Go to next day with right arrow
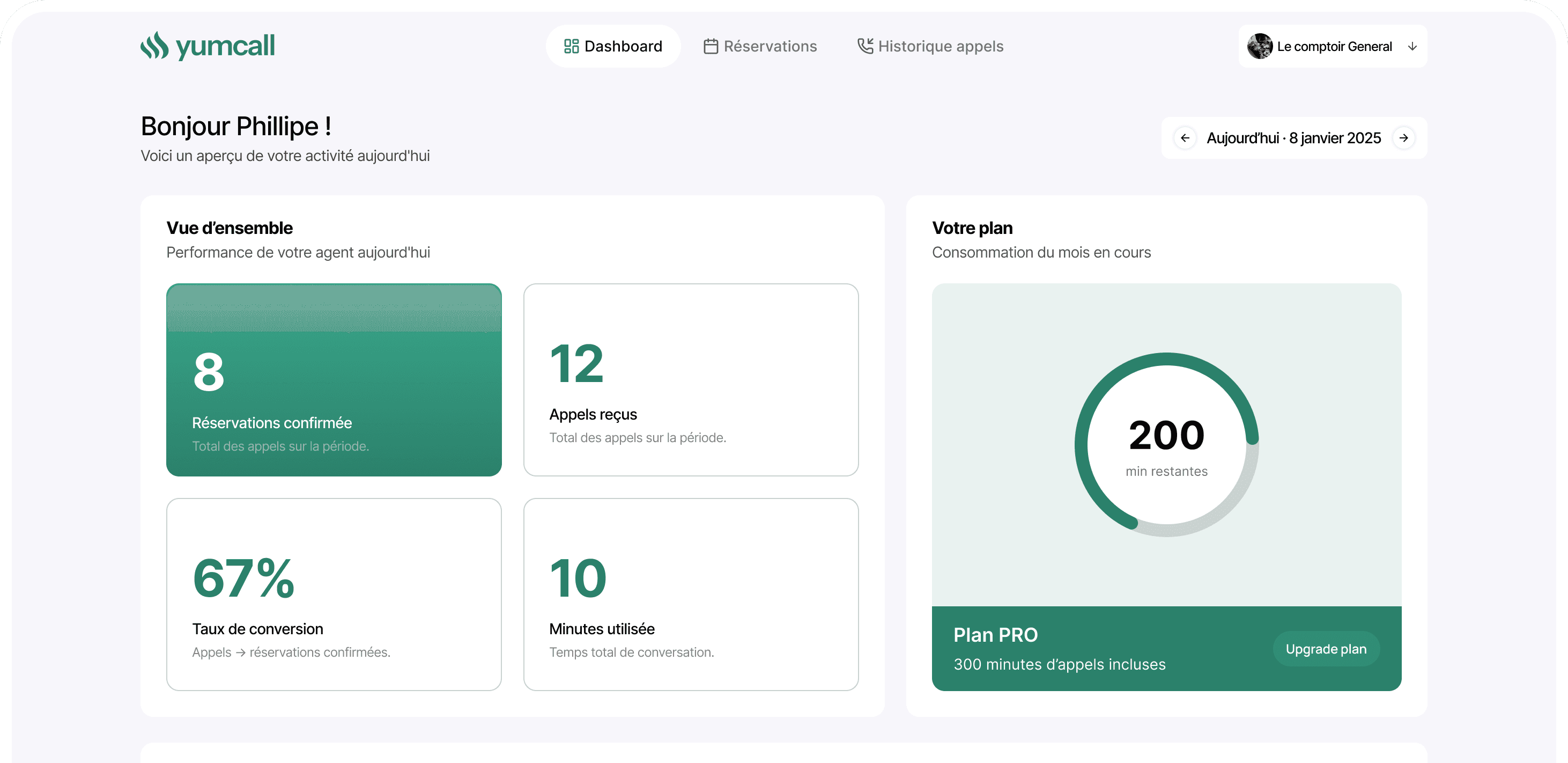Screen dimensions: 1568x763 tap(1404, 138)
